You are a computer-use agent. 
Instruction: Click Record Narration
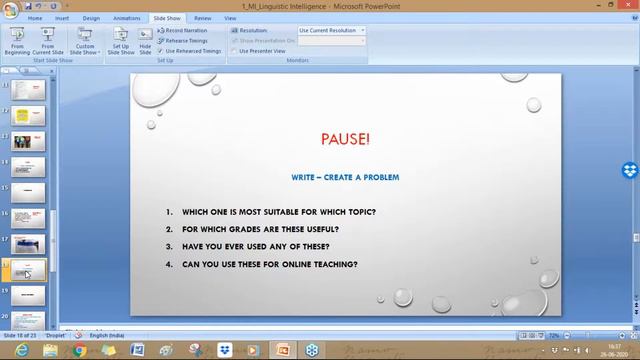click(x=182, y=31)
